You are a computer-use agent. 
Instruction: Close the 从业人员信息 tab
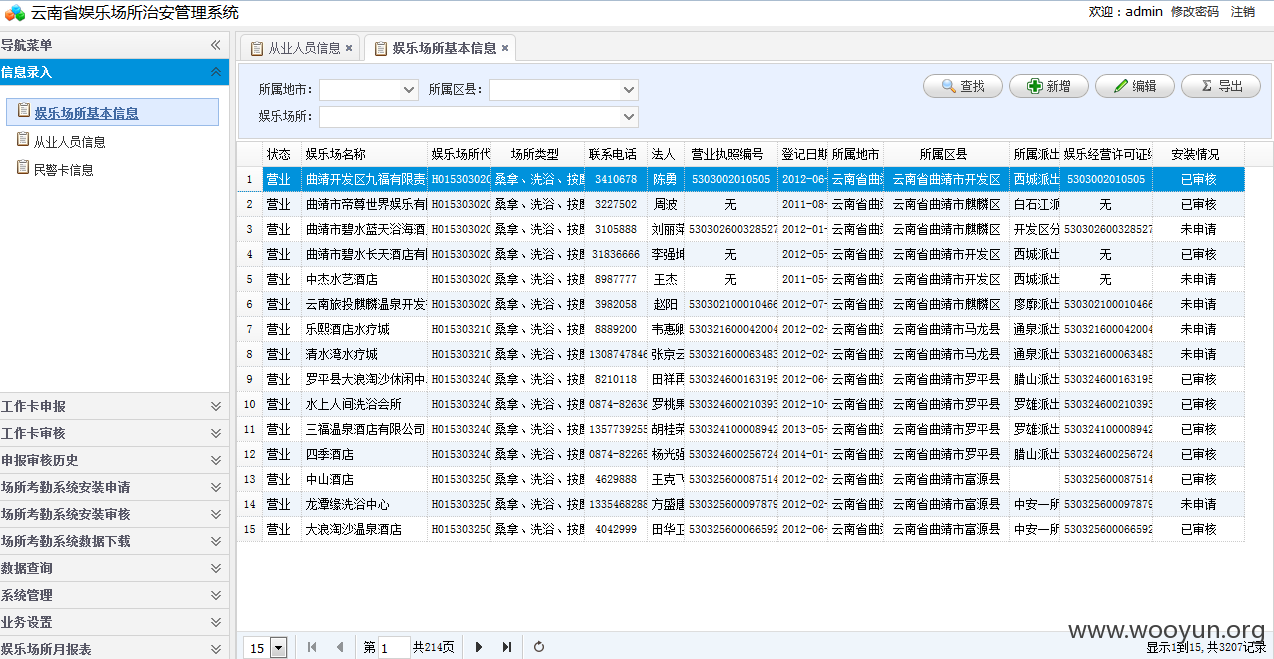[349, 47]
